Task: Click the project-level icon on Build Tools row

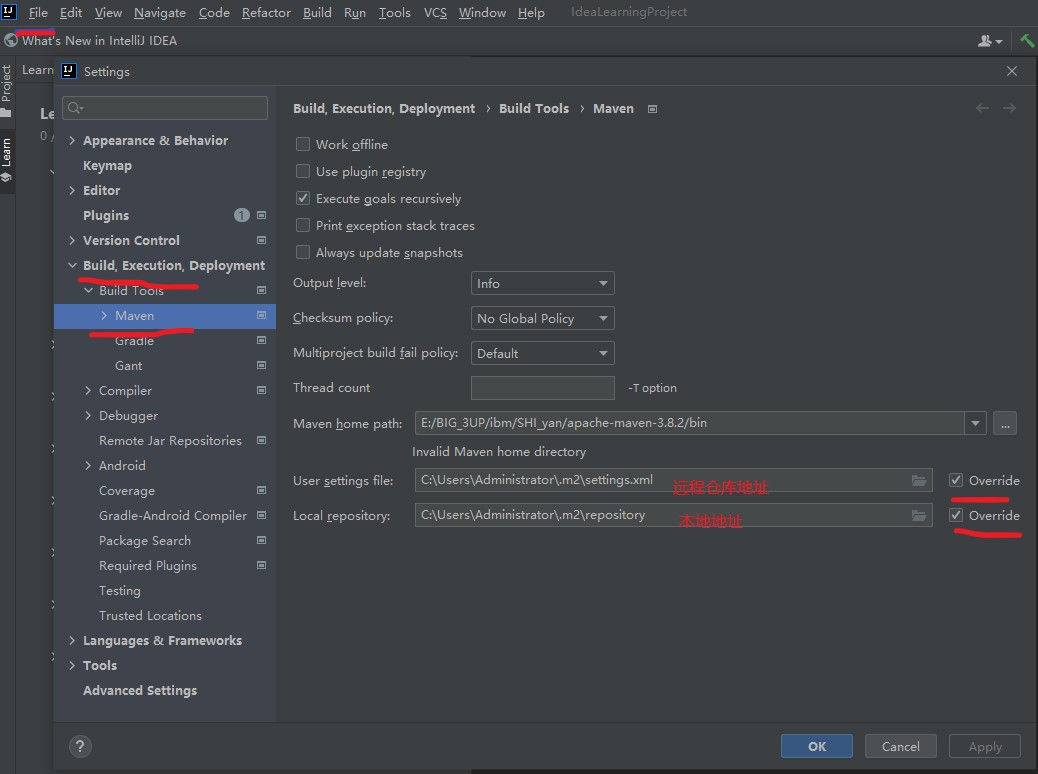Action: (261, 290)
